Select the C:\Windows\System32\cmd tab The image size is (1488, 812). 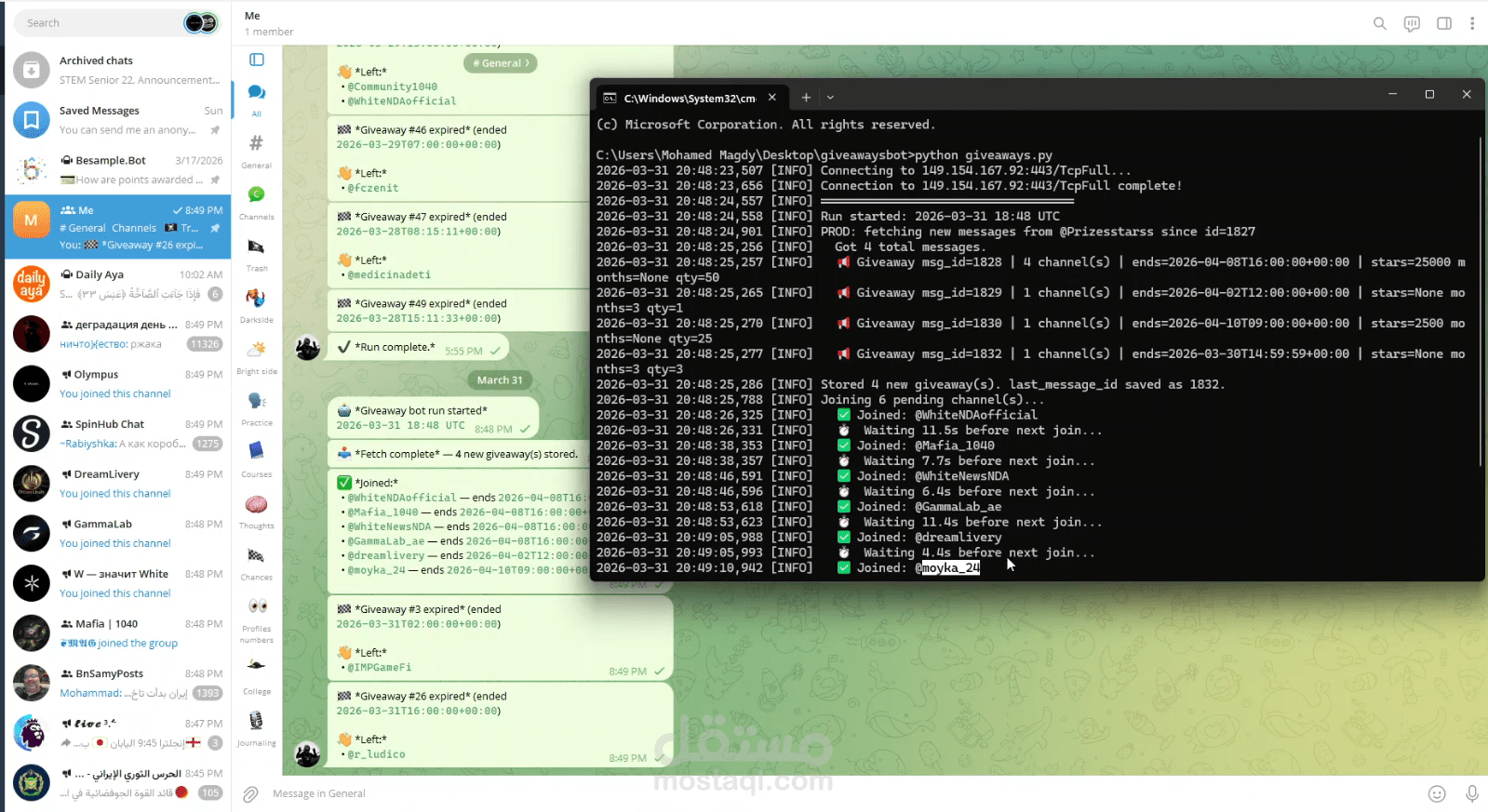690,98
